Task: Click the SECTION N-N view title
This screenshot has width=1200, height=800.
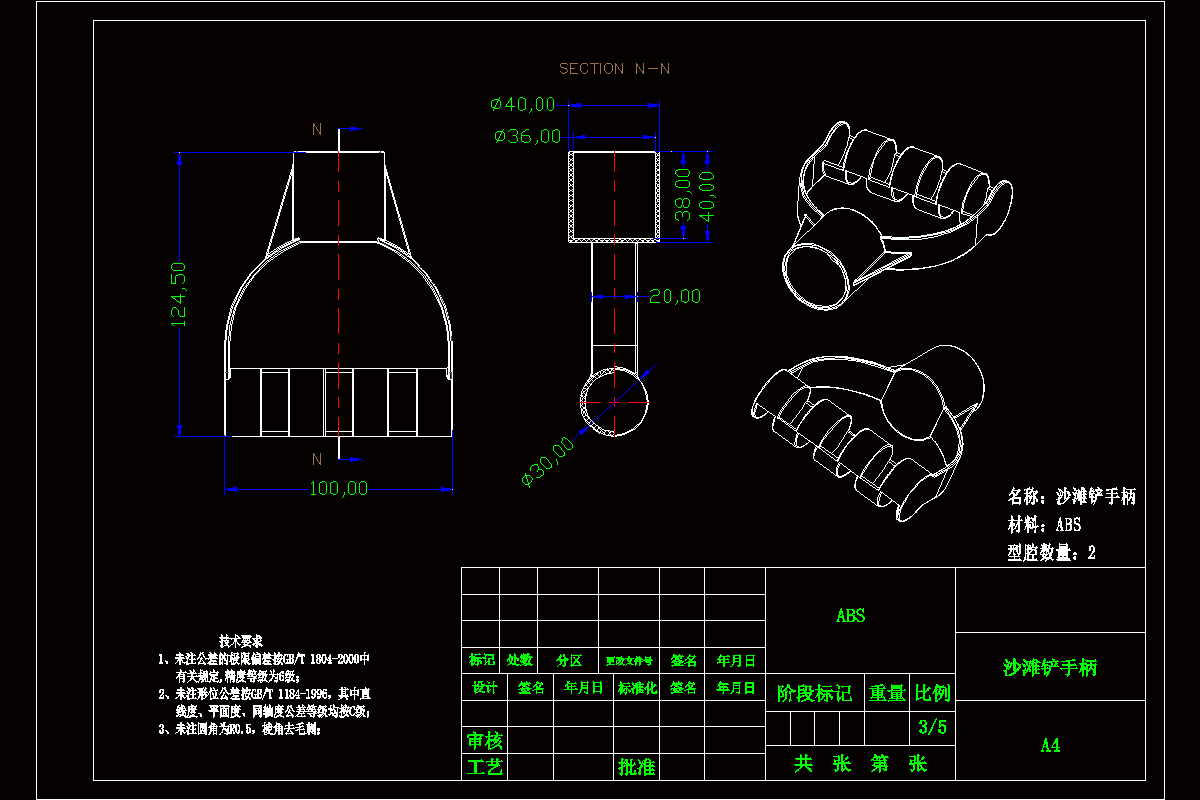Action: click(614, 69)
